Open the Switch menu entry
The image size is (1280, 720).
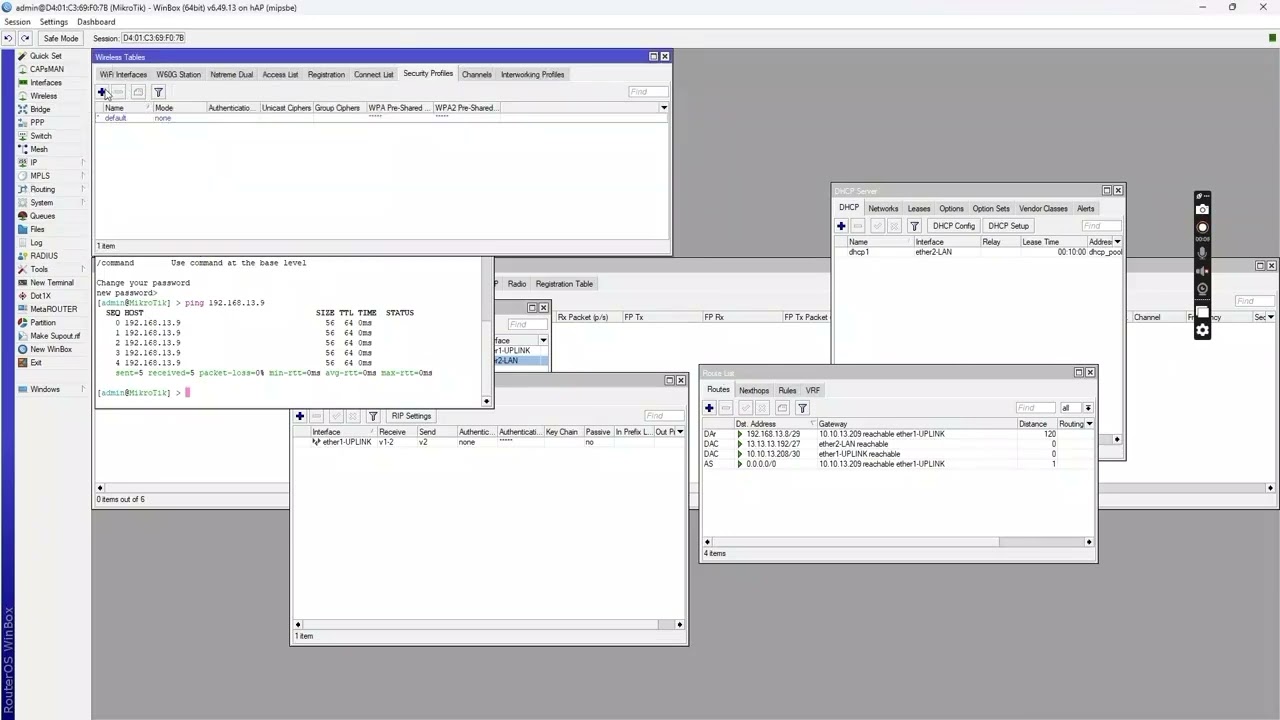[40, 136]
